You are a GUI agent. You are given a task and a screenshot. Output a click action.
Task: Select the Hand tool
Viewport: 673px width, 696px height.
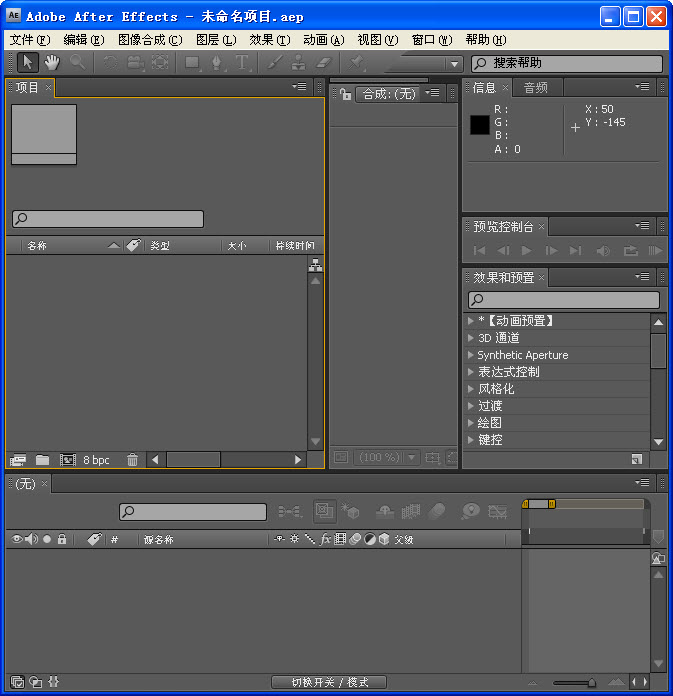(x=52, y=62)
